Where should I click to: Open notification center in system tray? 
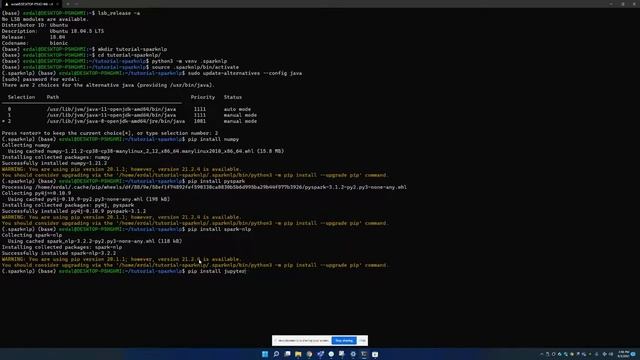pos(633,354)
